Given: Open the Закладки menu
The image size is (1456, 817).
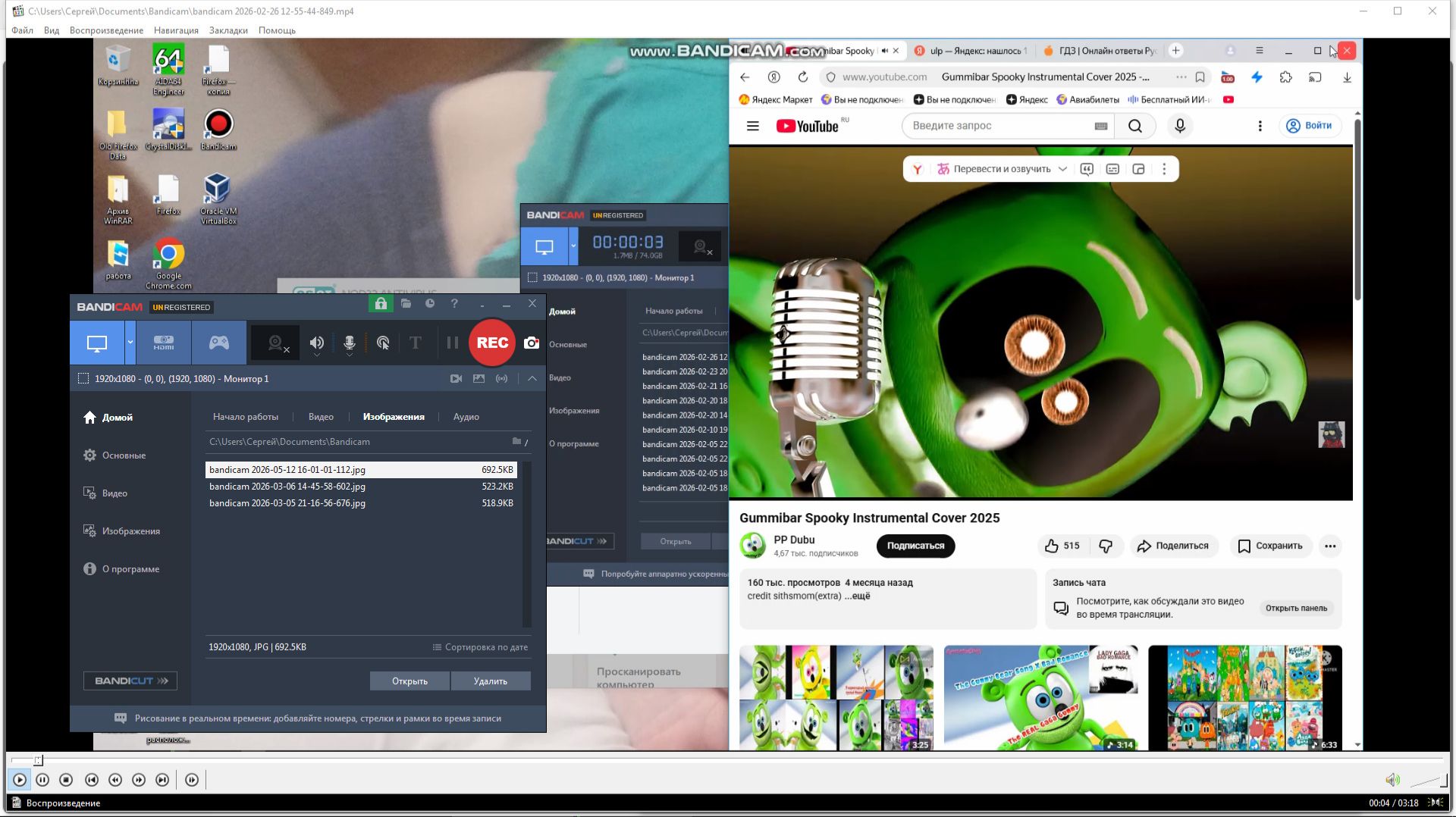Looking at the screenshot, I should click(x=228, y=30).
